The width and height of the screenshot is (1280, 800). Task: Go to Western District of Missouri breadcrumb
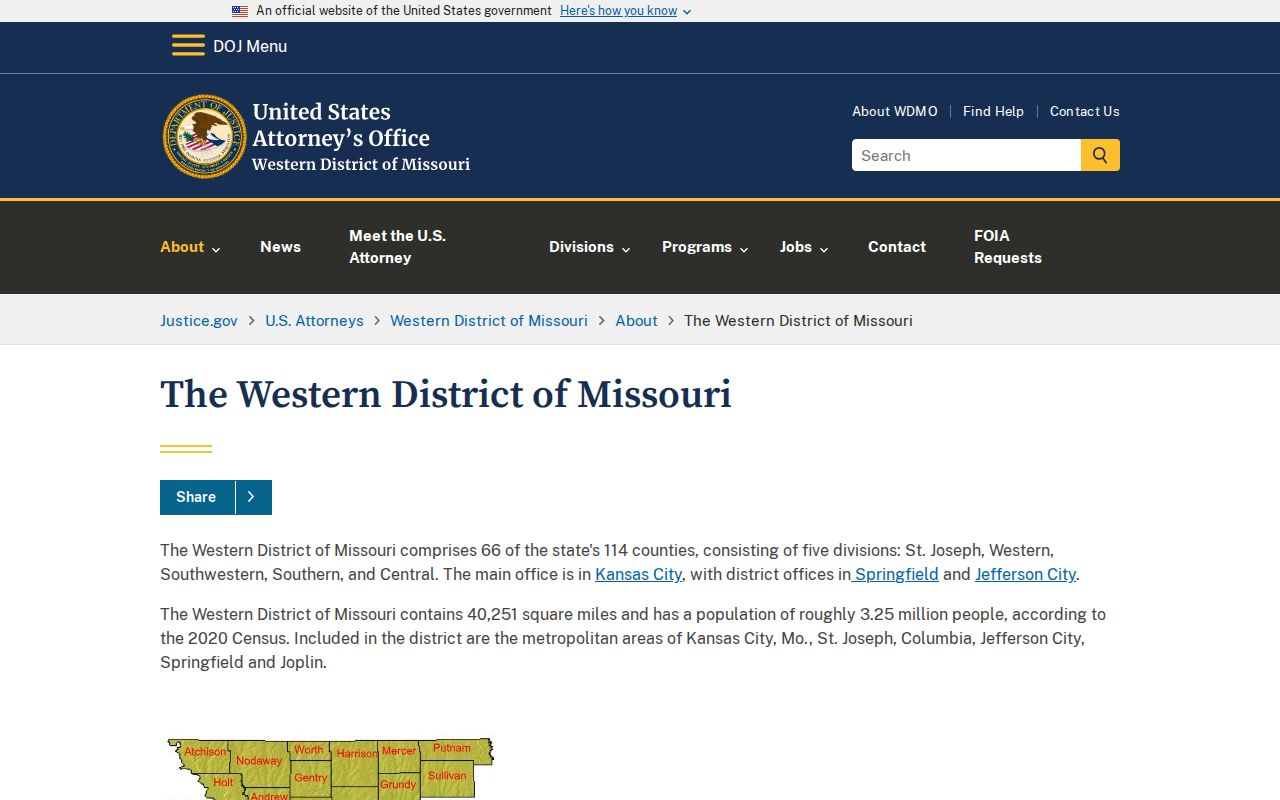click(489, 321)
